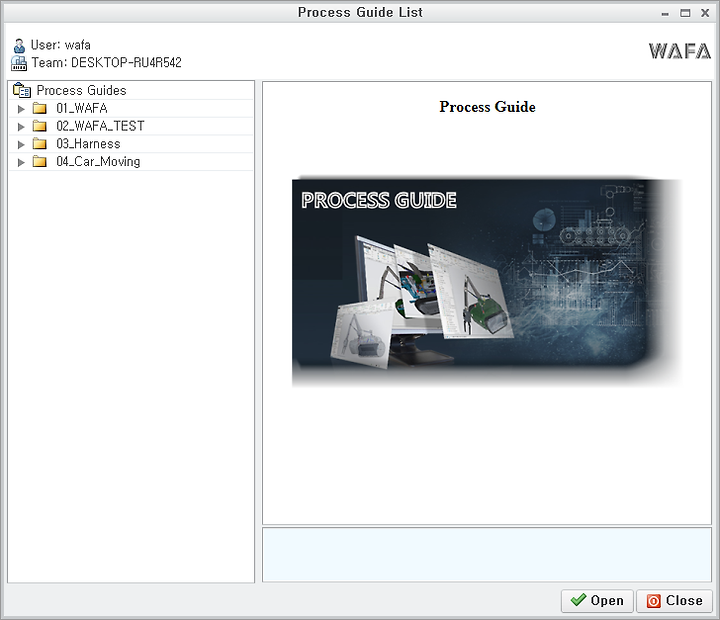
Task: Click the light blue description box
Action: coord(487,555)
